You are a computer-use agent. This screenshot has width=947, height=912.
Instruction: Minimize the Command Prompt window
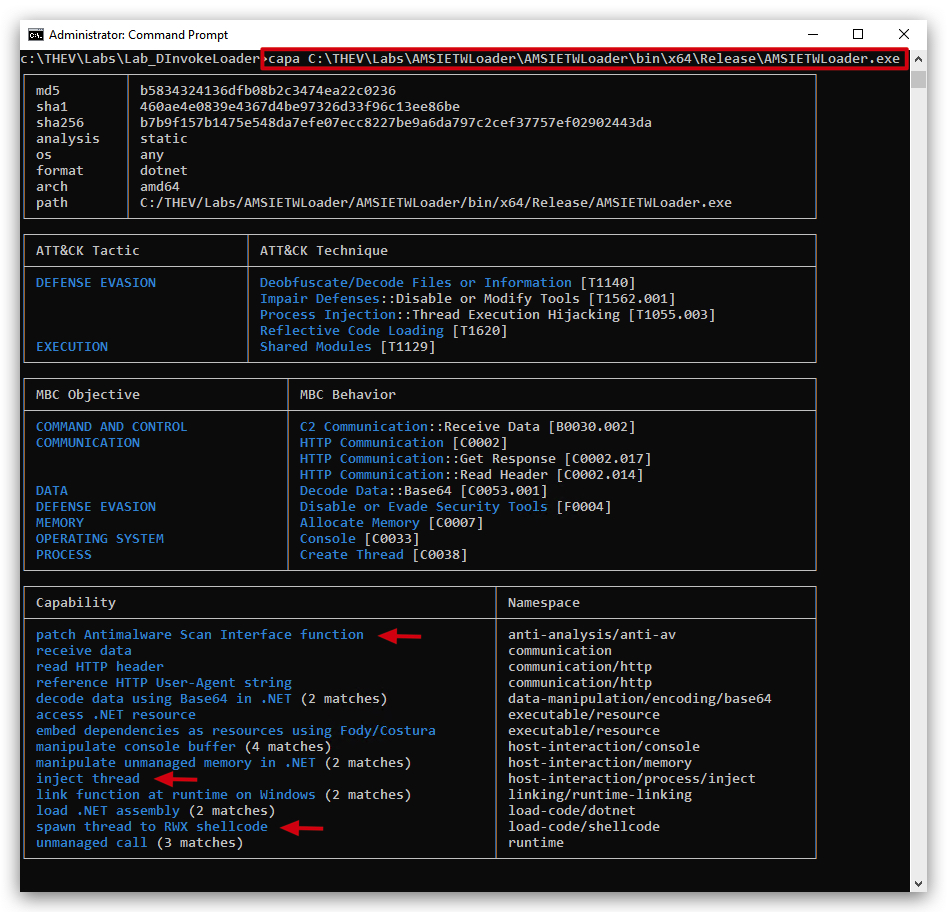point(813,34)
